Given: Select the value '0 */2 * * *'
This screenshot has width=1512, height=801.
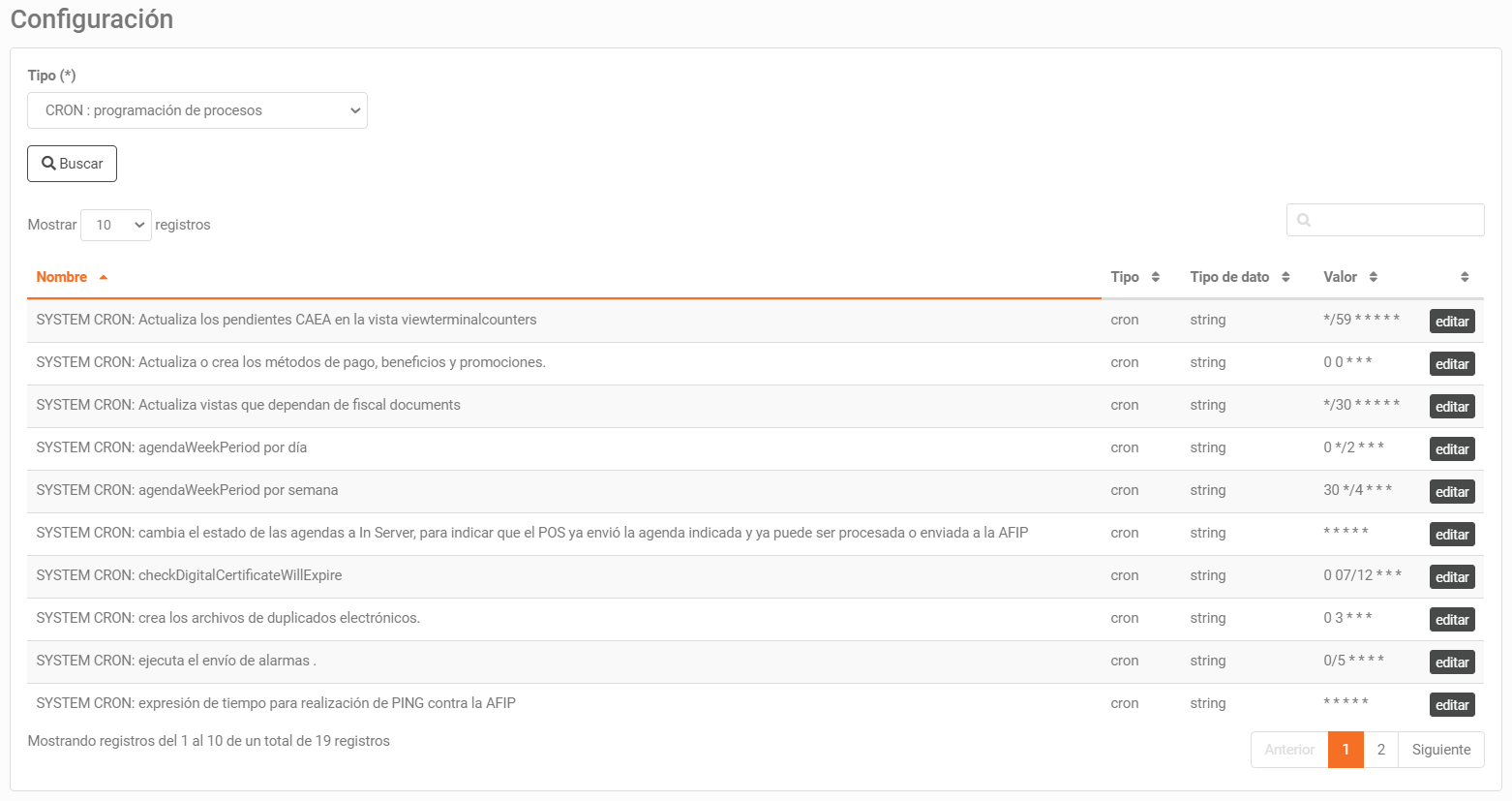Looking at the screenshot, I should pos(1354,447).
